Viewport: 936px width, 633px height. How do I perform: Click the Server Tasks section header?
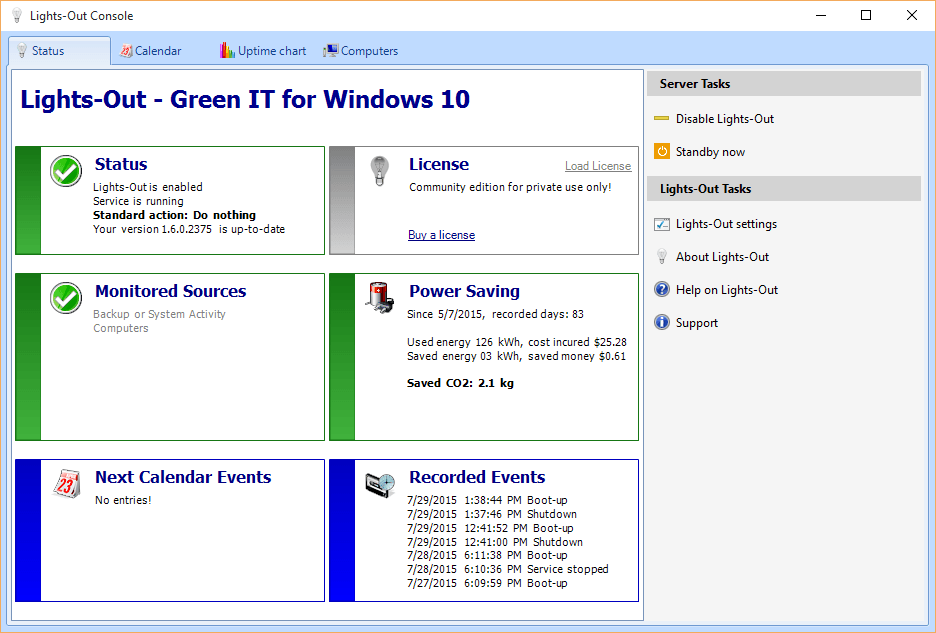[x=784, y=84]
